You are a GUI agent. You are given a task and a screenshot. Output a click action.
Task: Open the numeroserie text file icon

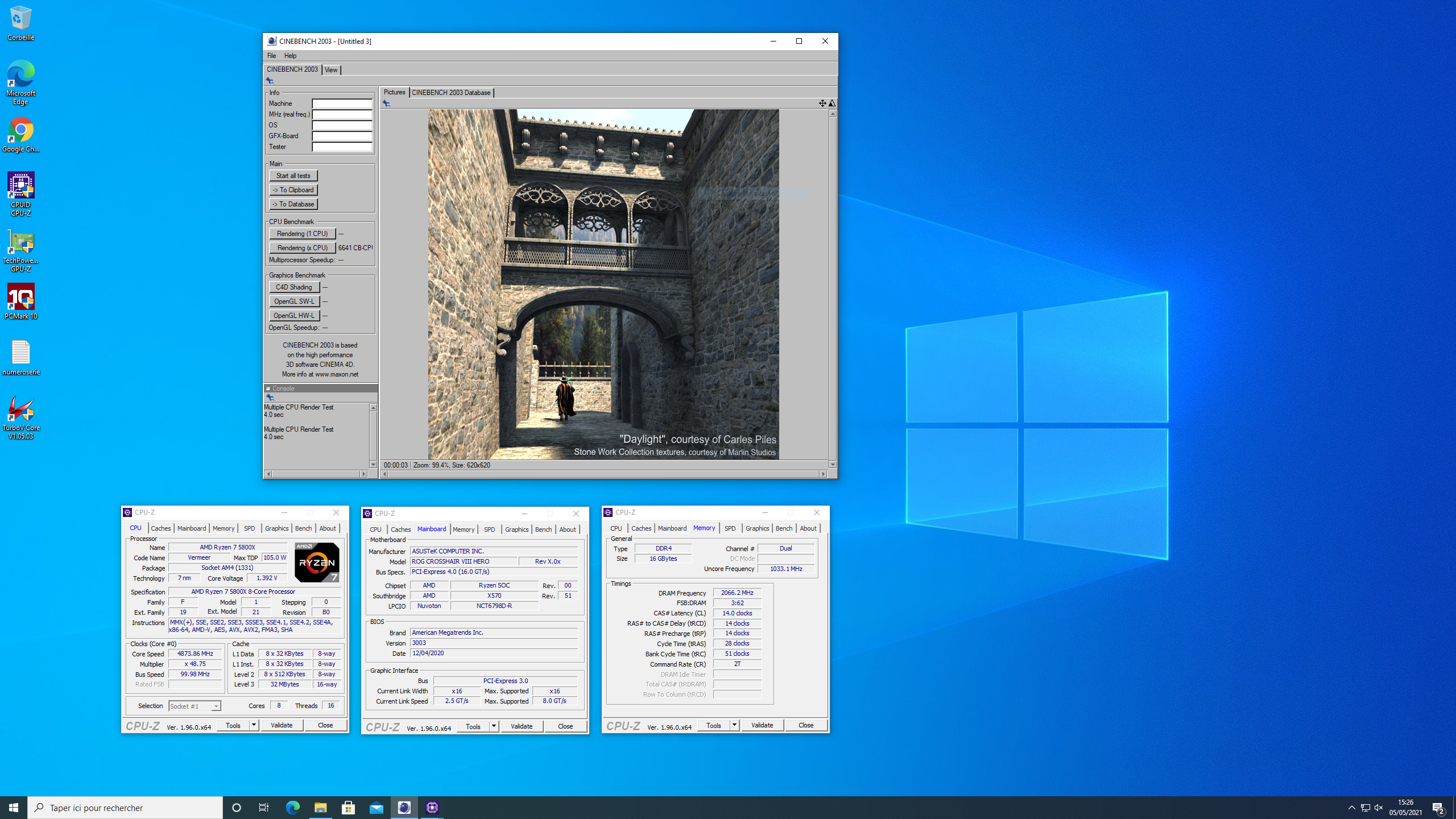point(20,357)
